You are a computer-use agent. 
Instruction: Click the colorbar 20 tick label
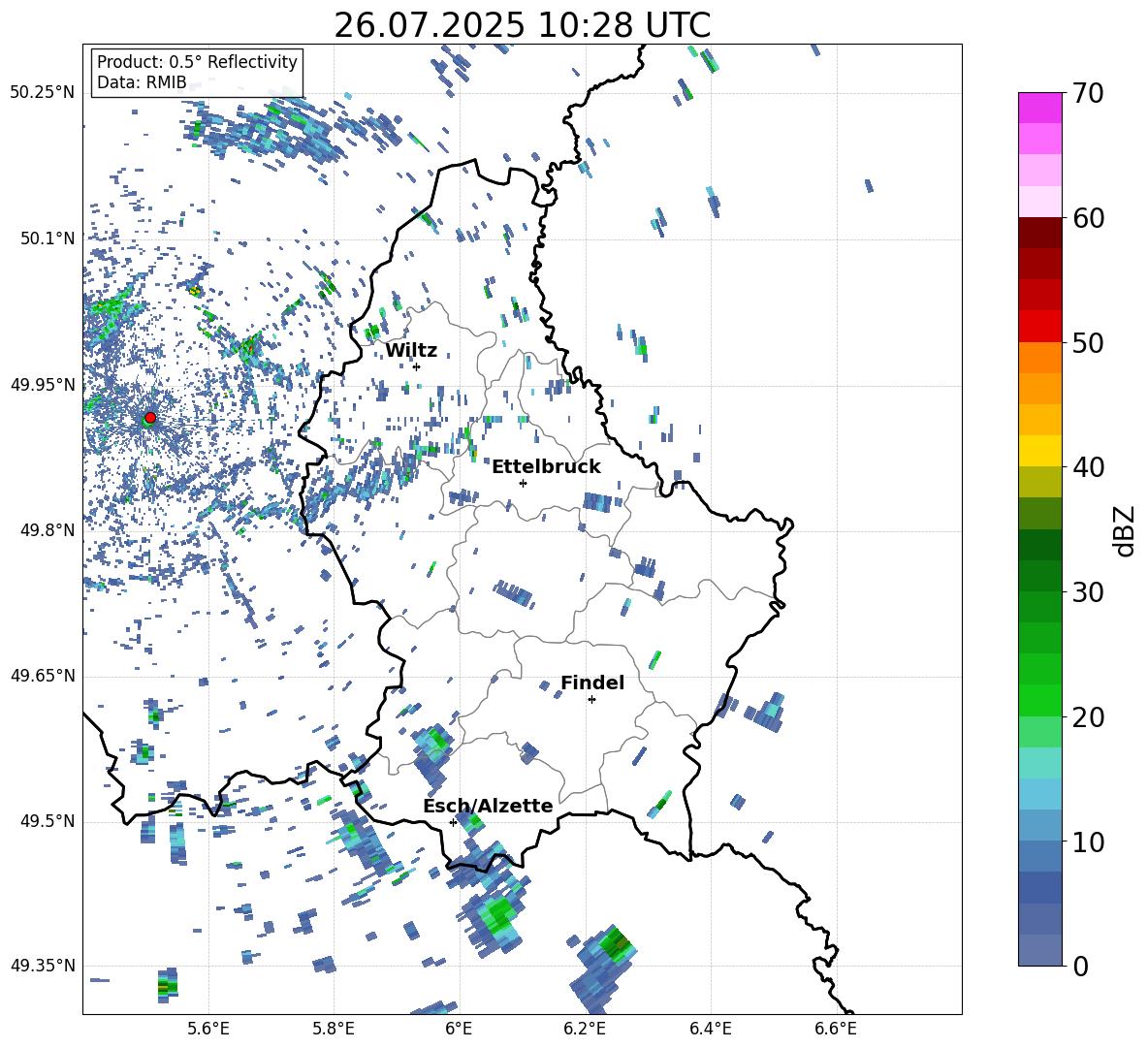1088,716
